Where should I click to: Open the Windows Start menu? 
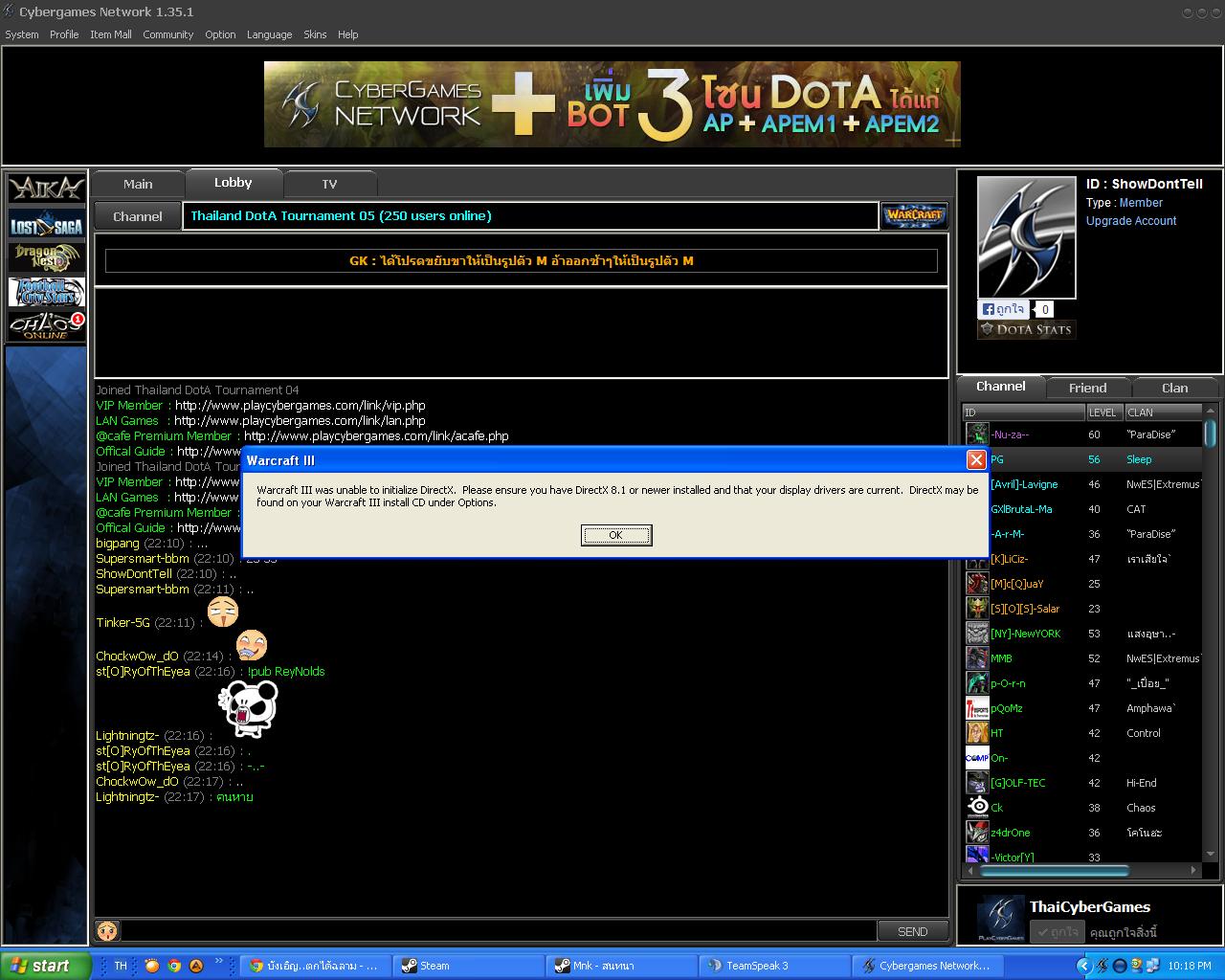click(x=45, y=966)
